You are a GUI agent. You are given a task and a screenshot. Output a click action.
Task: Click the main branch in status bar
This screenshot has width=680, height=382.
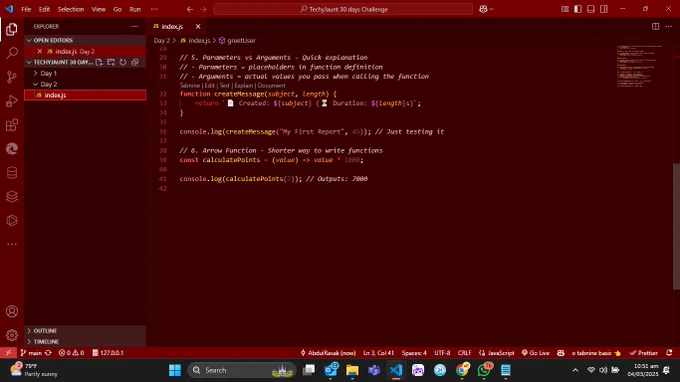pos(32,353)
